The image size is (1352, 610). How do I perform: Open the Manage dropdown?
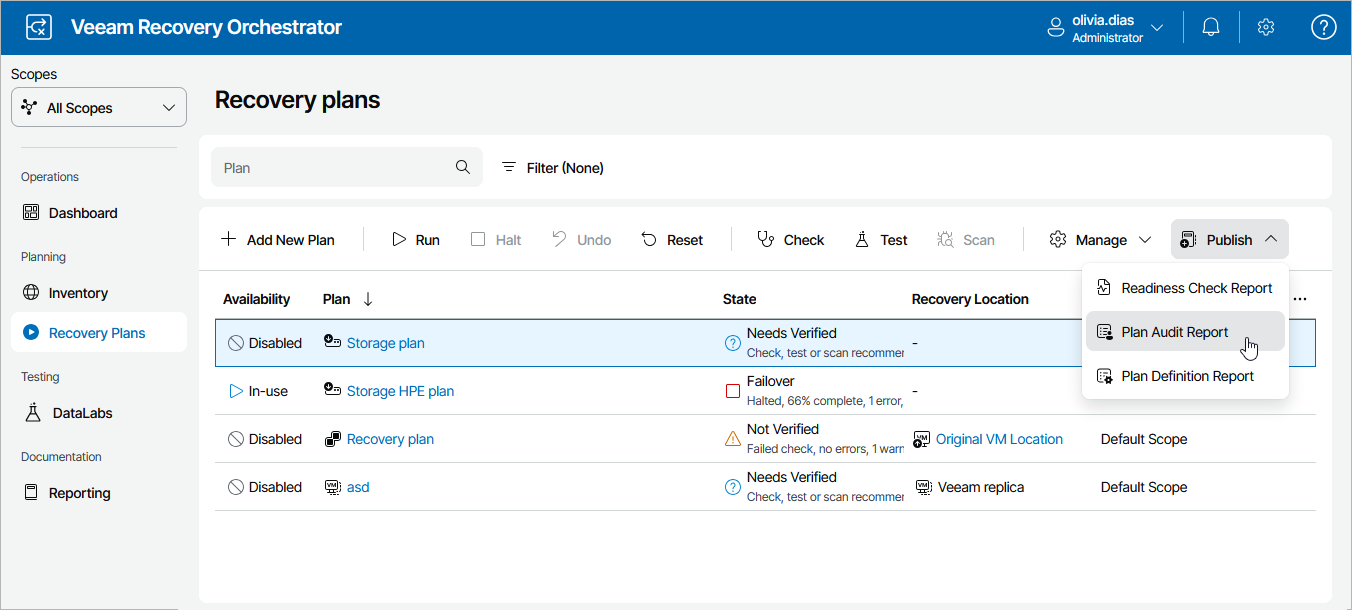pos(1099,239)
